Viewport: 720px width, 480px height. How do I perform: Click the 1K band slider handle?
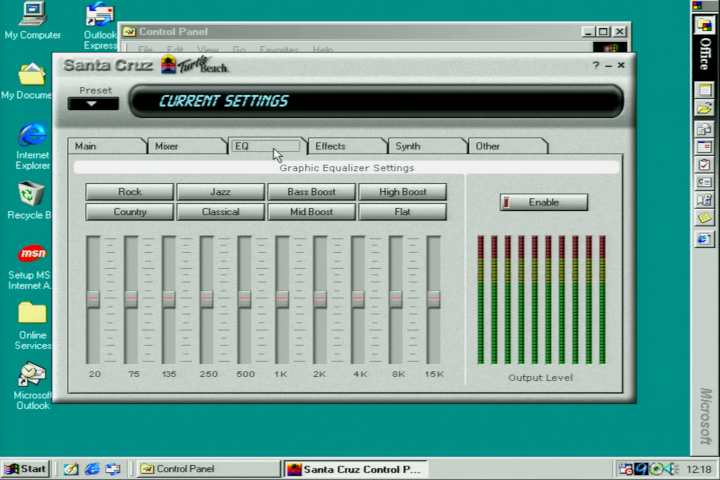click(x=282, y=299)
